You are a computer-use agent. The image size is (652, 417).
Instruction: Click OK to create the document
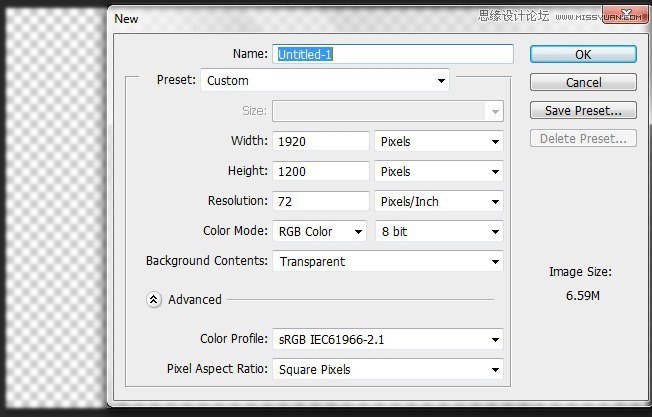click(x=583, y=54)
